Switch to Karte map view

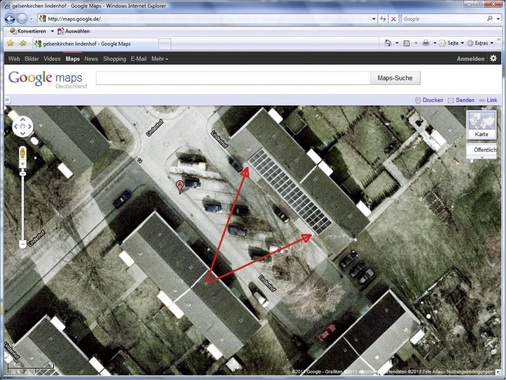(x=481, y=125)
